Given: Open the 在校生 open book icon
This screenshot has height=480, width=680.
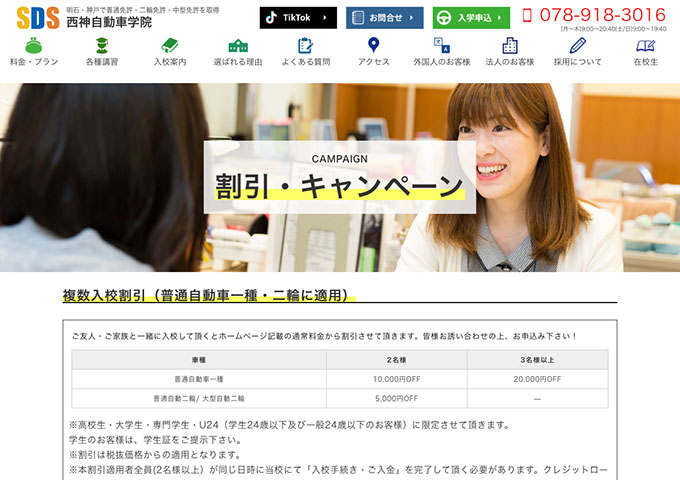Looking at the screenshot, I should 646,45.
